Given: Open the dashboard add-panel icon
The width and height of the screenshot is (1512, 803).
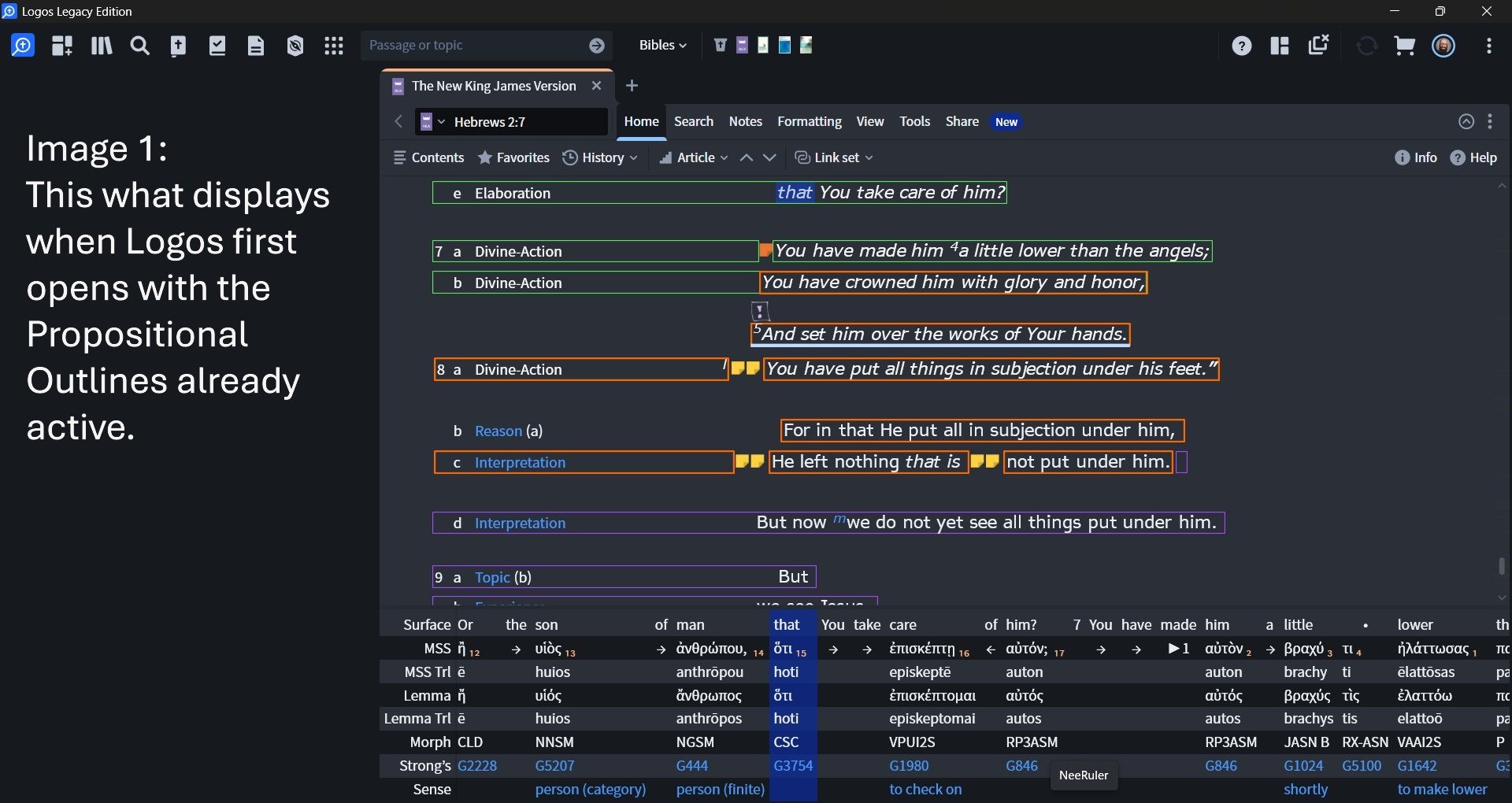Looking at the screenshot, I should [x=61, y=46].
